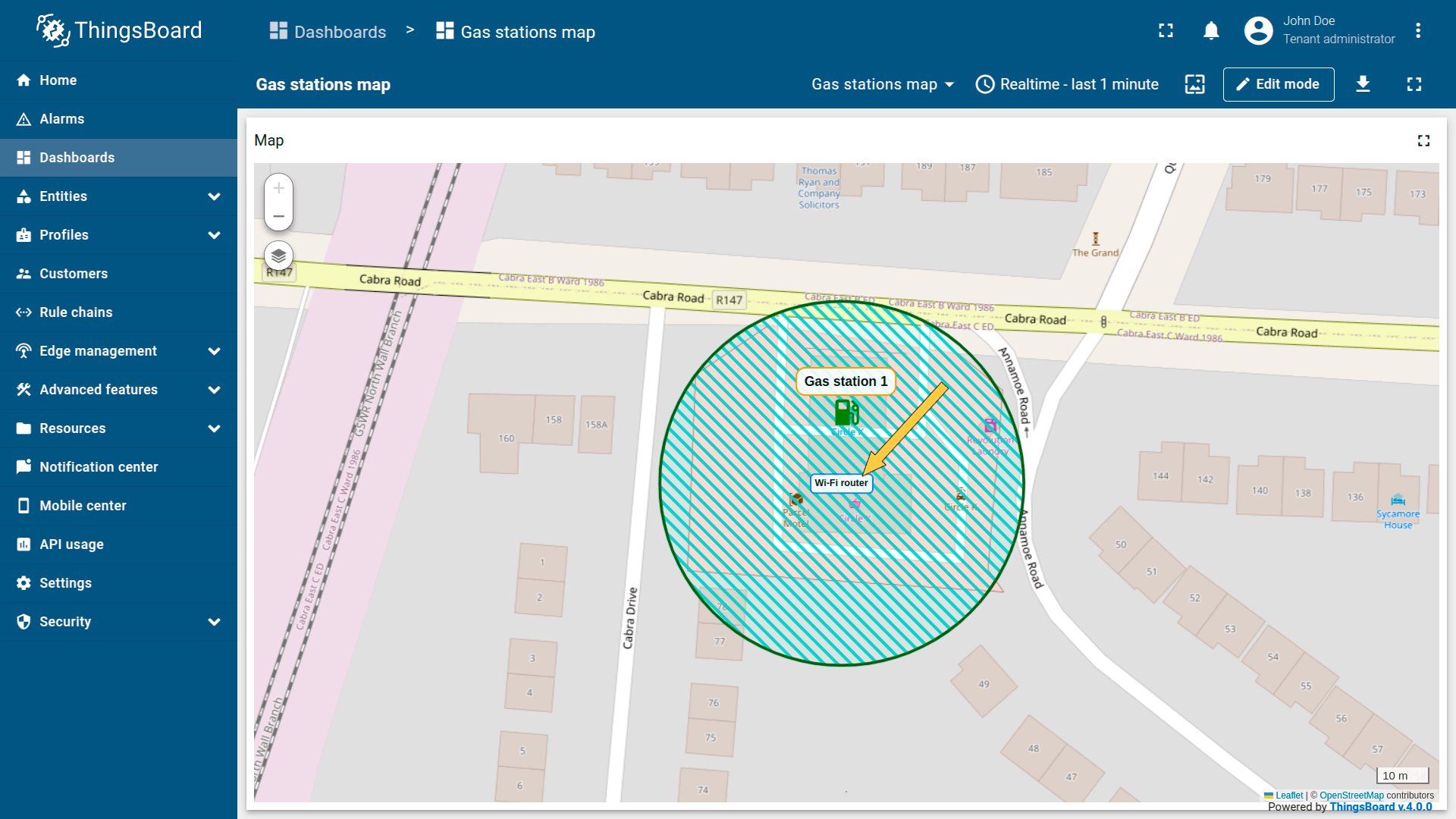Expand the Map widget to fullscreen

tap(1423, 141)
